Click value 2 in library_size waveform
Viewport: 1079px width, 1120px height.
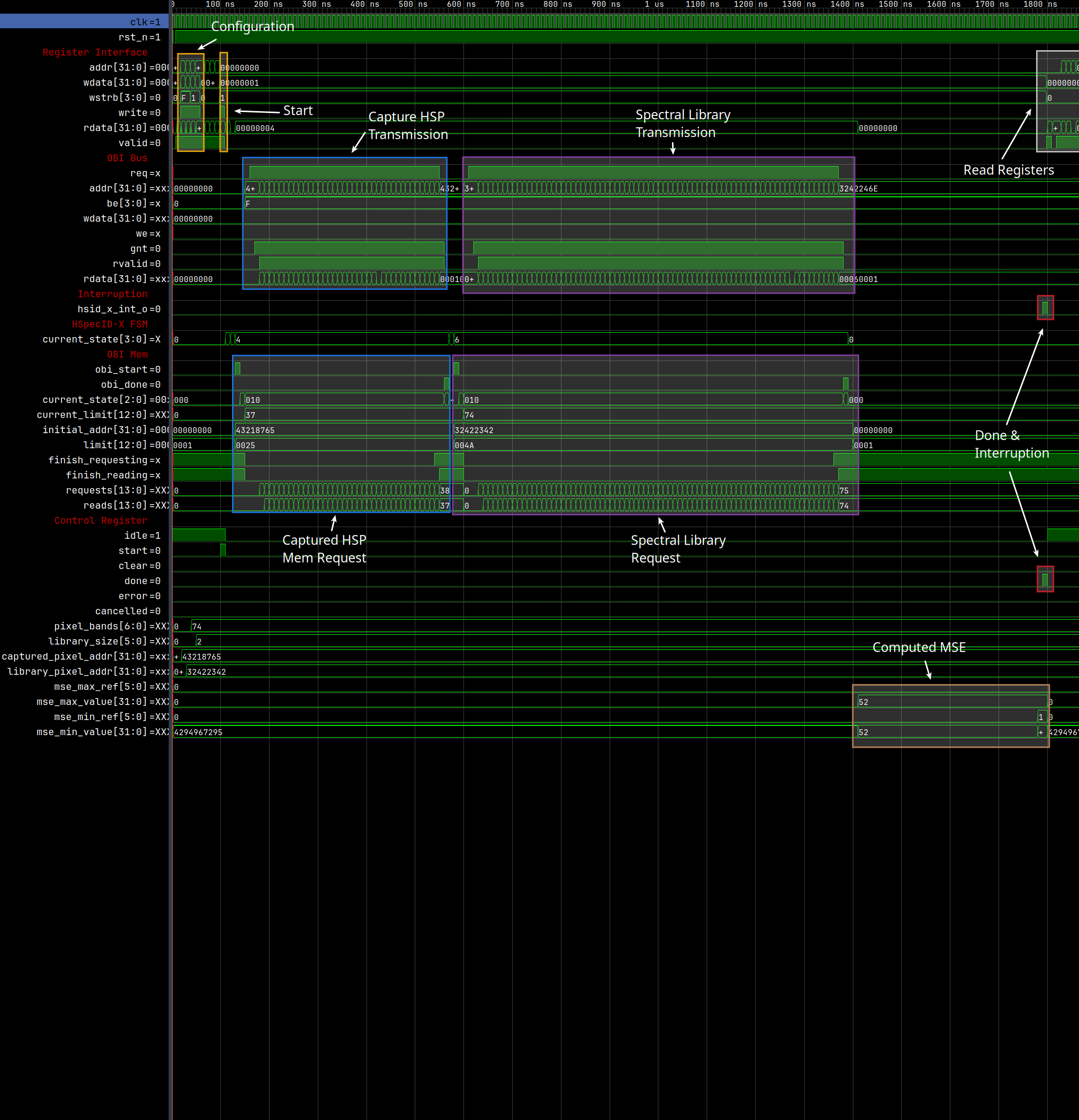pos(199,642)
